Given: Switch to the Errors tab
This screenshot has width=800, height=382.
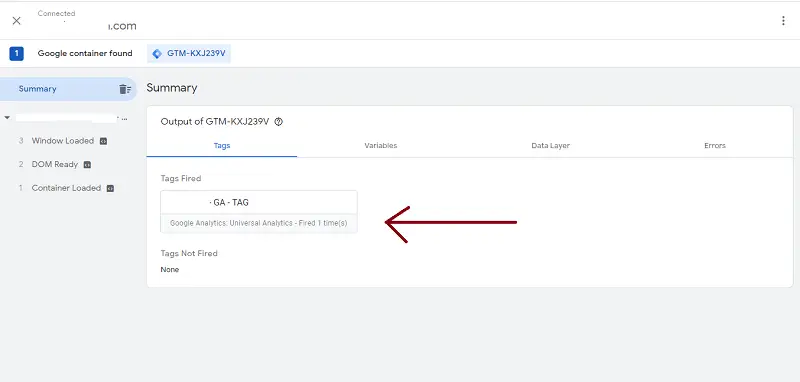Looking at the screenshot, I should (x=715, y=145).
